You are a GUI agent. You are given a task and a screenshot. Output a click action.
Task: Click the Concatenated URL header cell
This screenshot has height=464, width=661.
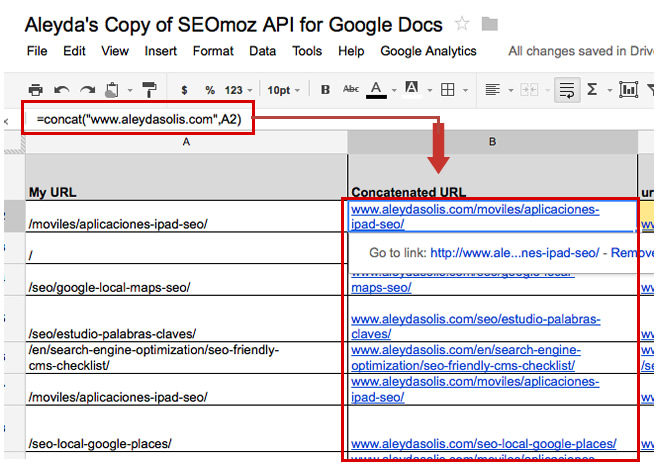(x=492, y=177)
